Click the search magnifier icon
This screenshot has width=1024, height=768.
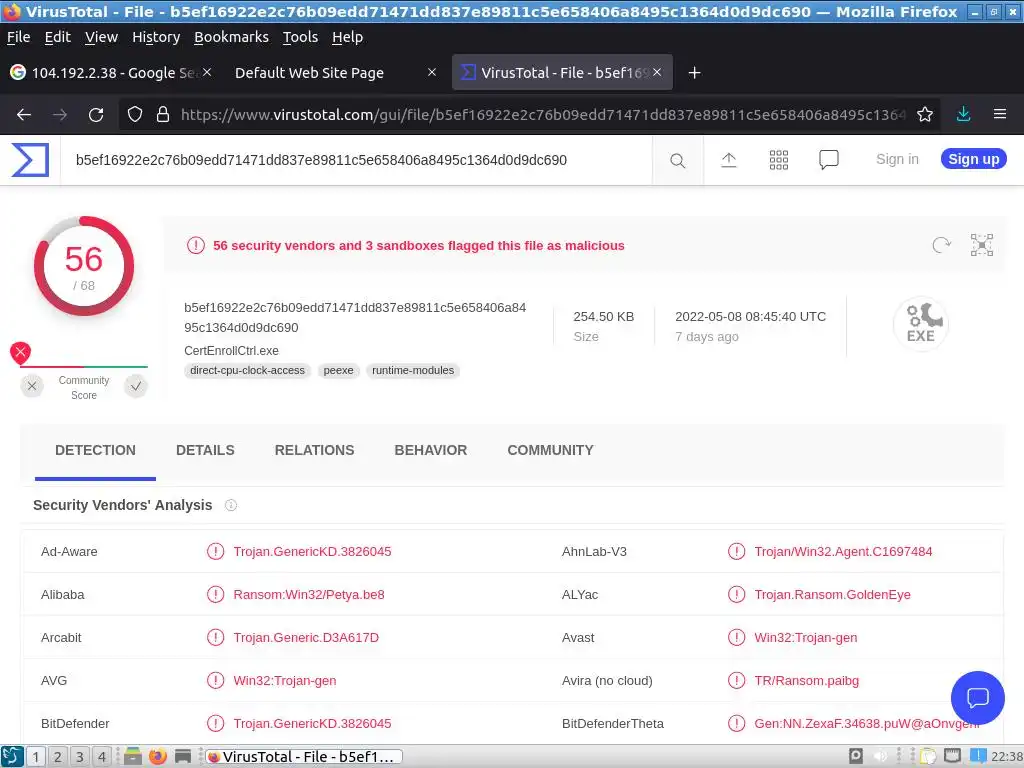[x=677, y=160]
